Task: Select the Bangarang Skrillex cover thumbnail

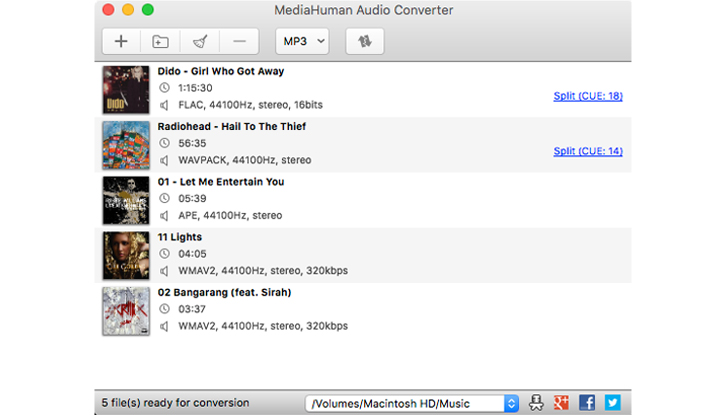Action: coord(126,311)
